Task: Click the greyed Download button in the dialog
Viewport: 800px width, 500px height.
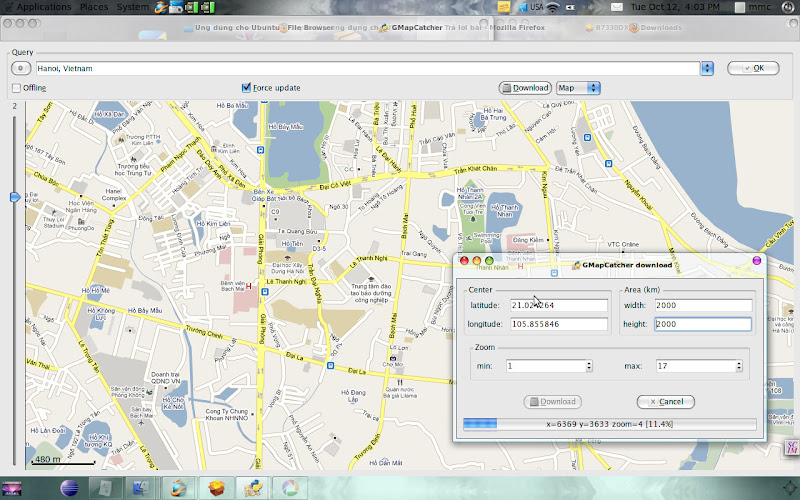Action: [x=553, y=402]
